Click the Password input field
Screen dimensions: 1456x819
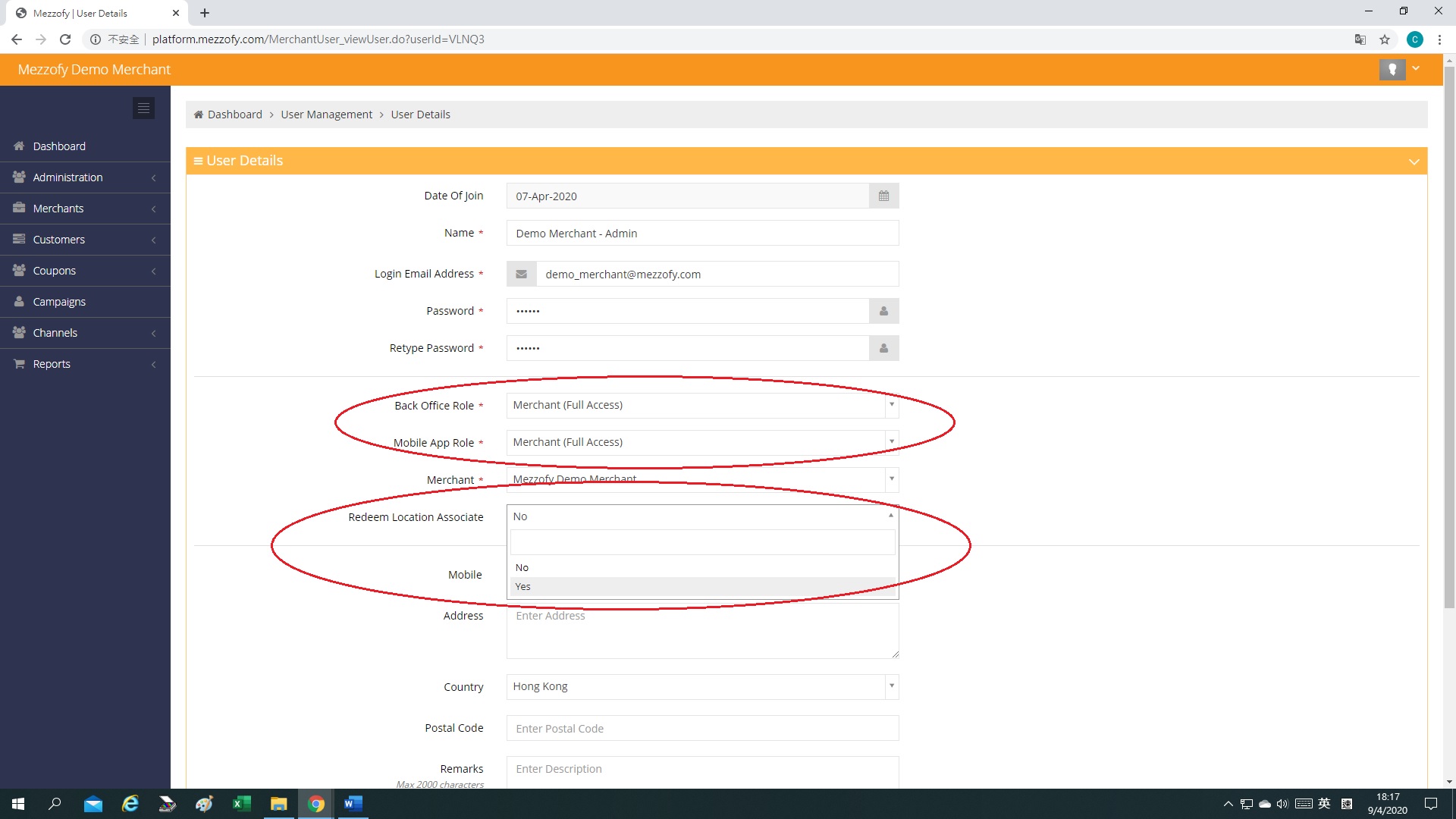click(687, 311)
